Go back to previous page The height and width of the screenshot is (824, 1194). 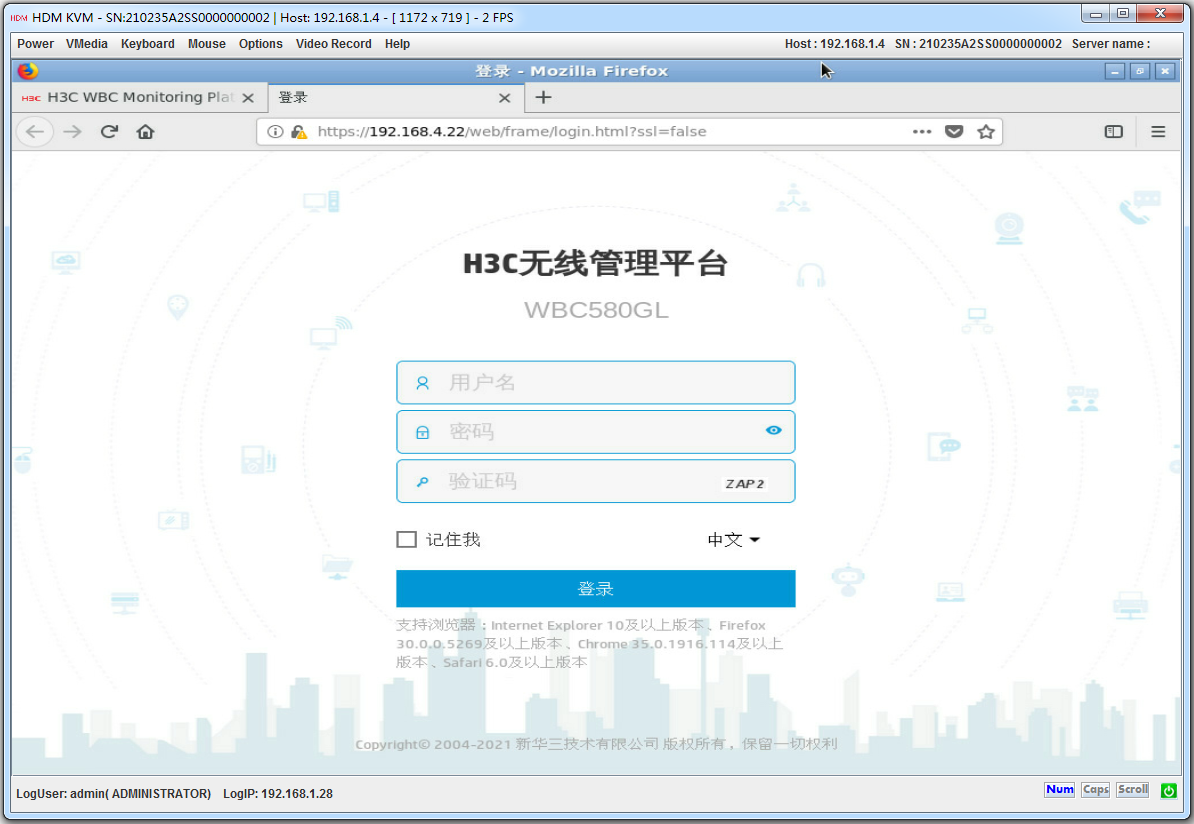pyautogui.click(x=35, y=132)
